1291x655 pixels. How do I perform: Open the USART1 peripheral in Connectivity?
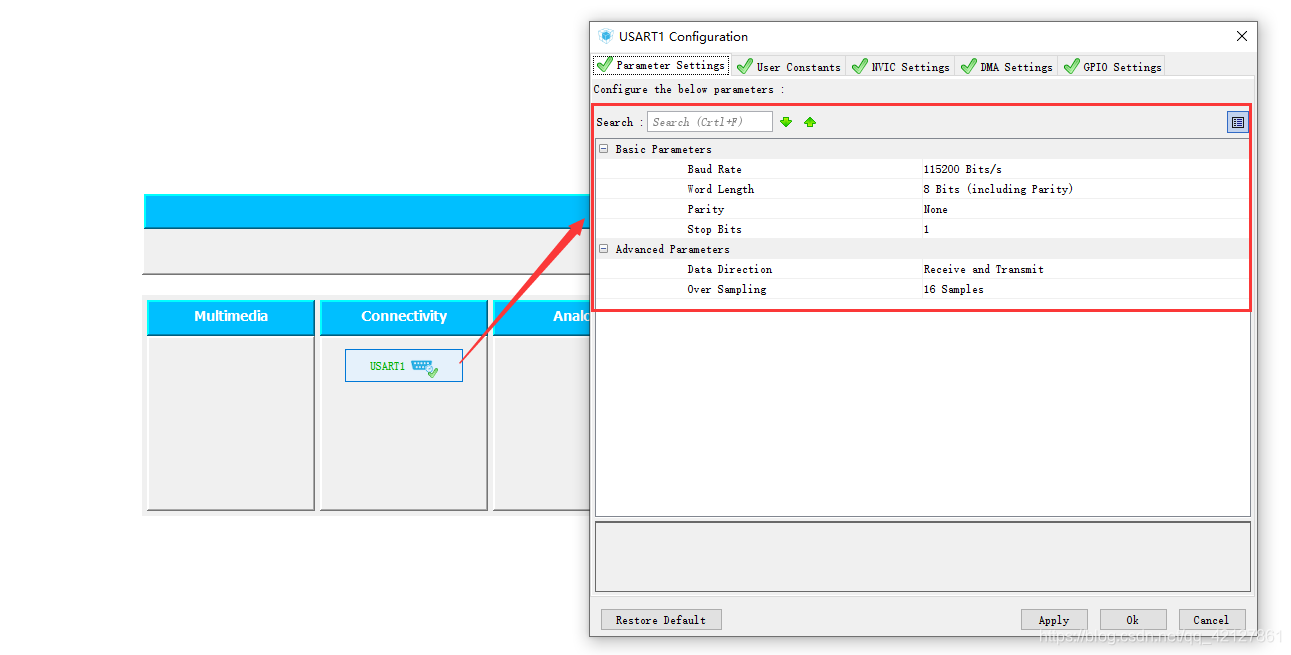pyautogui.click(x=404, y=365)
